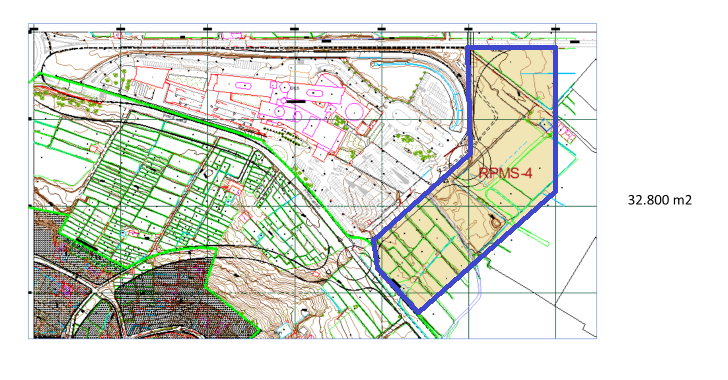Click the site plan map image

point(312,181)
